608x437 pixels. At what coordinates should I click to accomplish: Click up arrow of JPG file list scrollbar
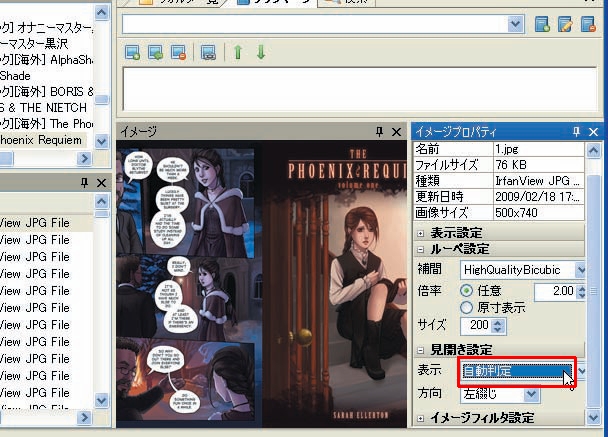102,201
